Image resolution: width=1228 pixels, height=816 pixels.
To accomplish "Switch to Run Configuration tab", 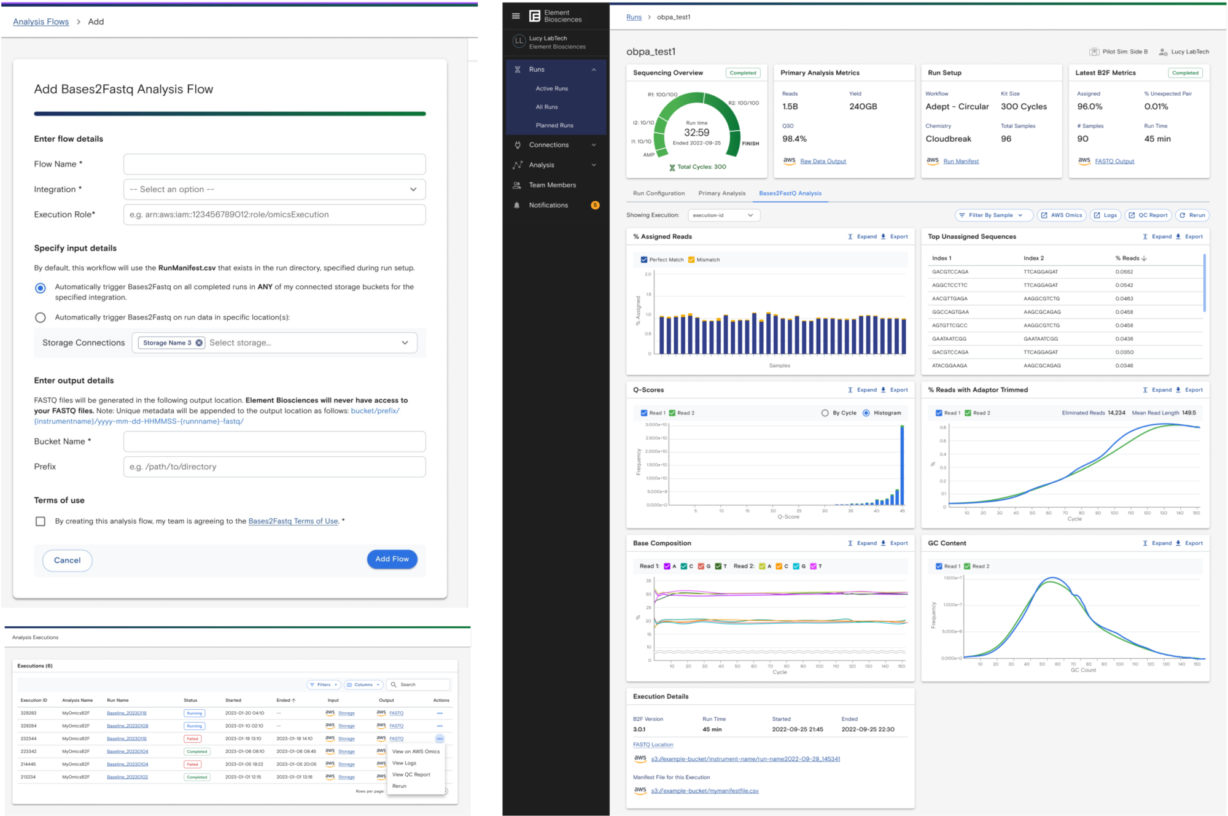I will pos(659,193).
